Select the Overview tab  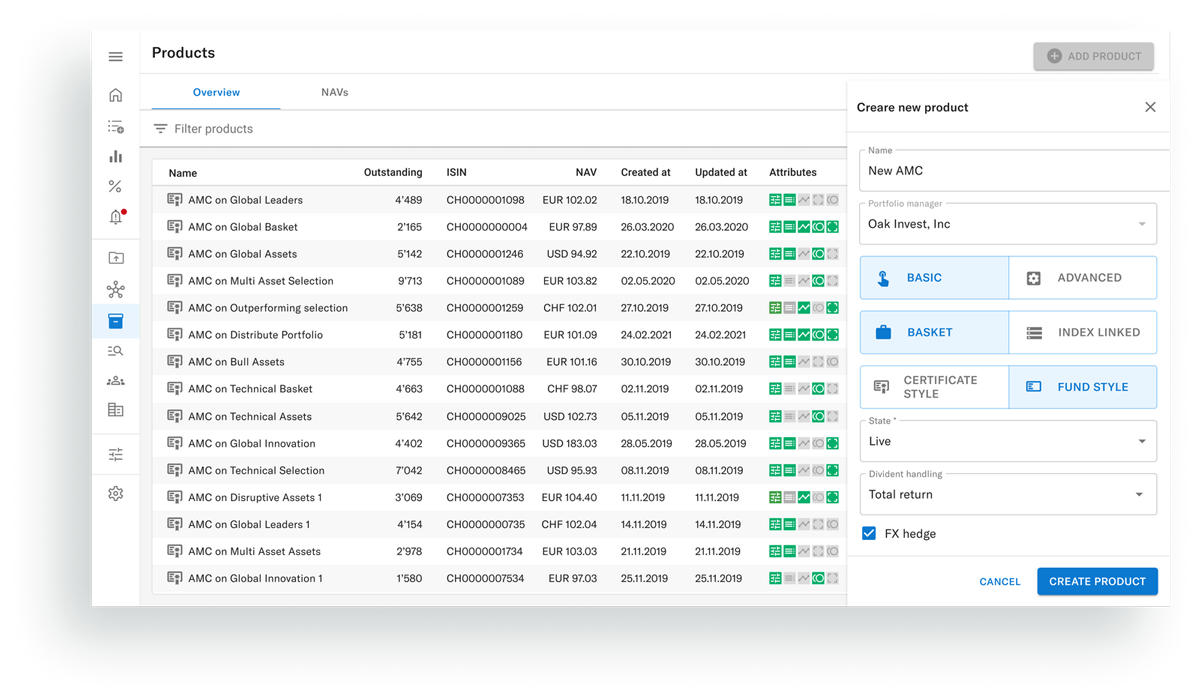click(215, 92)
